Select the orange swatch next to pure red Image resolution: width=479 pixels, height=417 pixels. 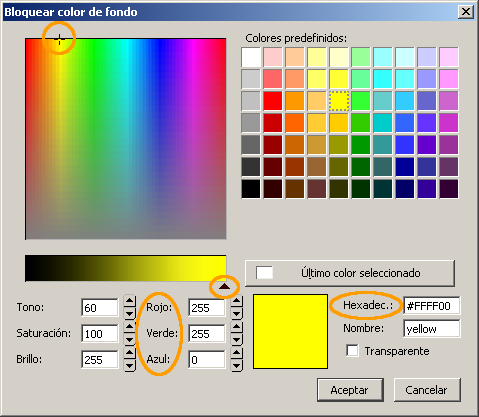pos(295,101)
